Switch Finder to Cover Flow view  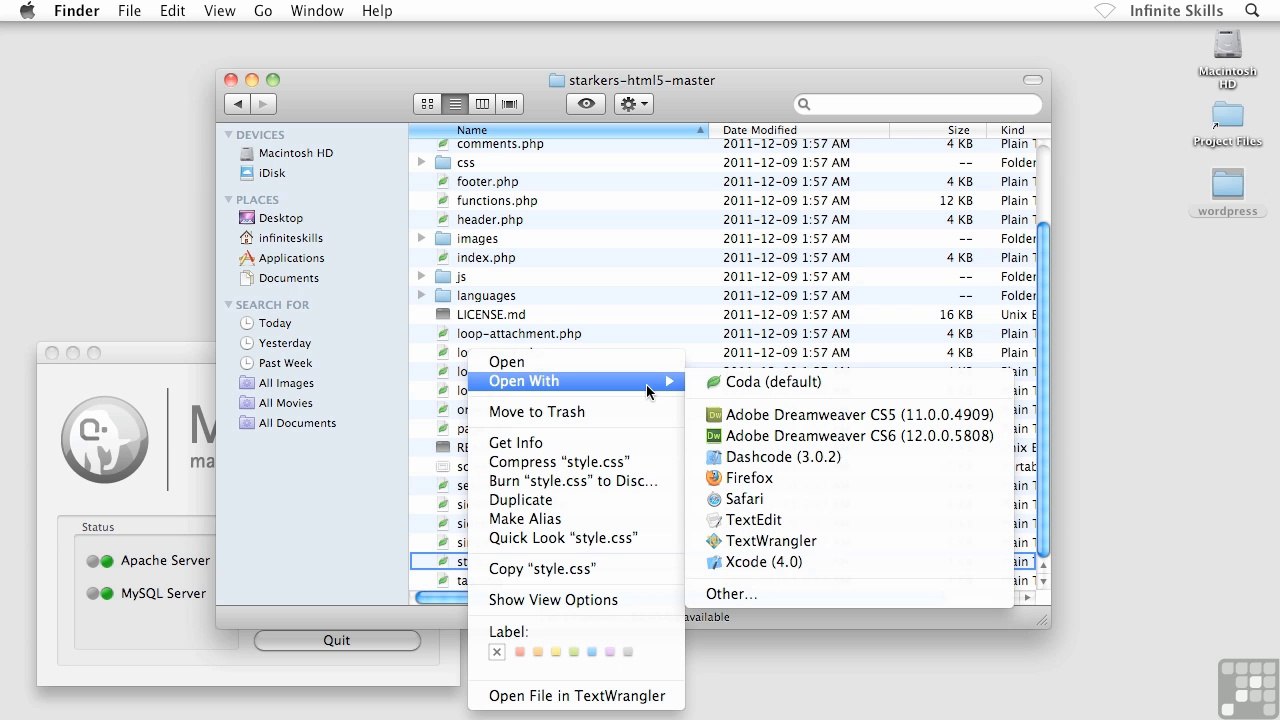coord(509,104)
